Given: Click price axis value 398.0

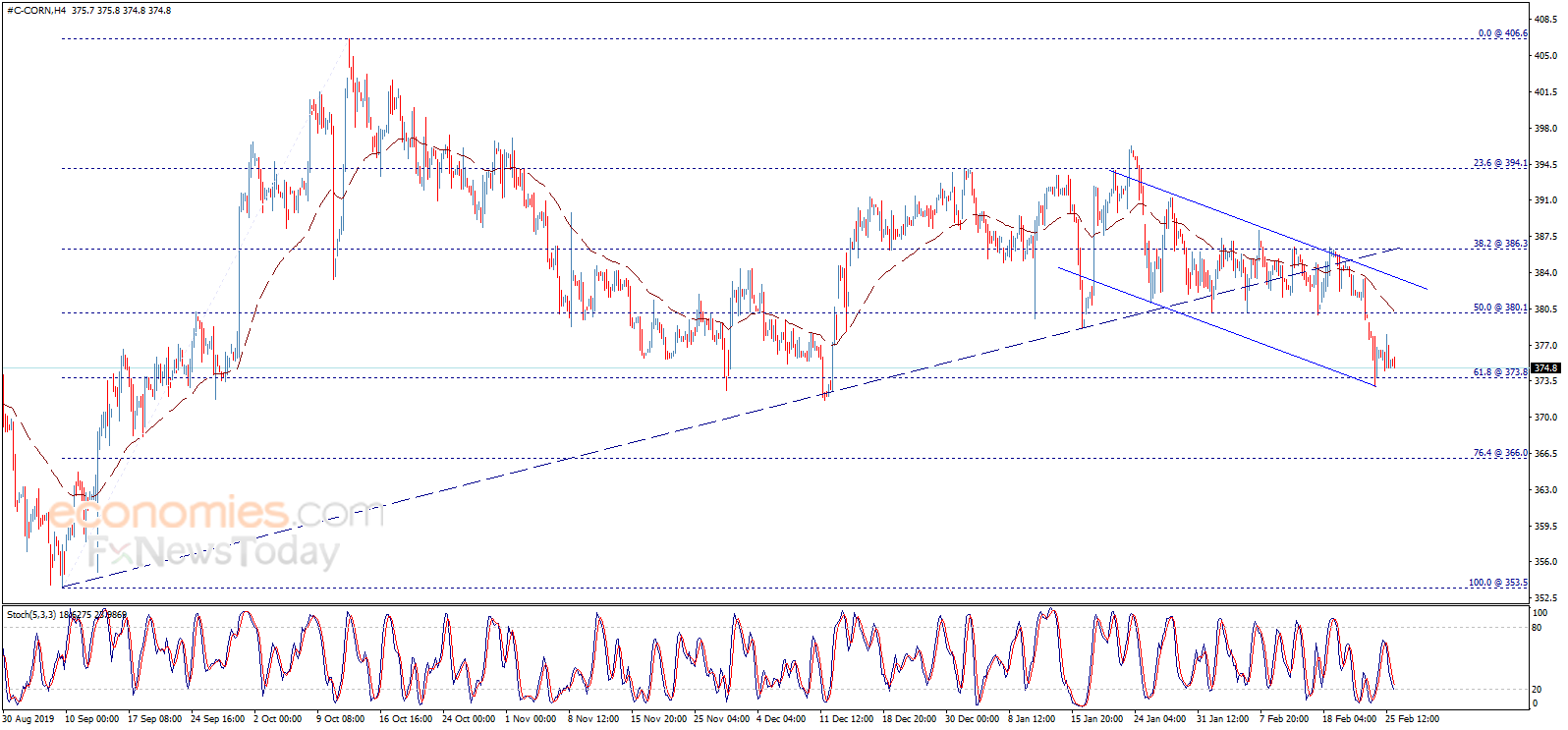Looking at the screenshot, I should 1546,129.
